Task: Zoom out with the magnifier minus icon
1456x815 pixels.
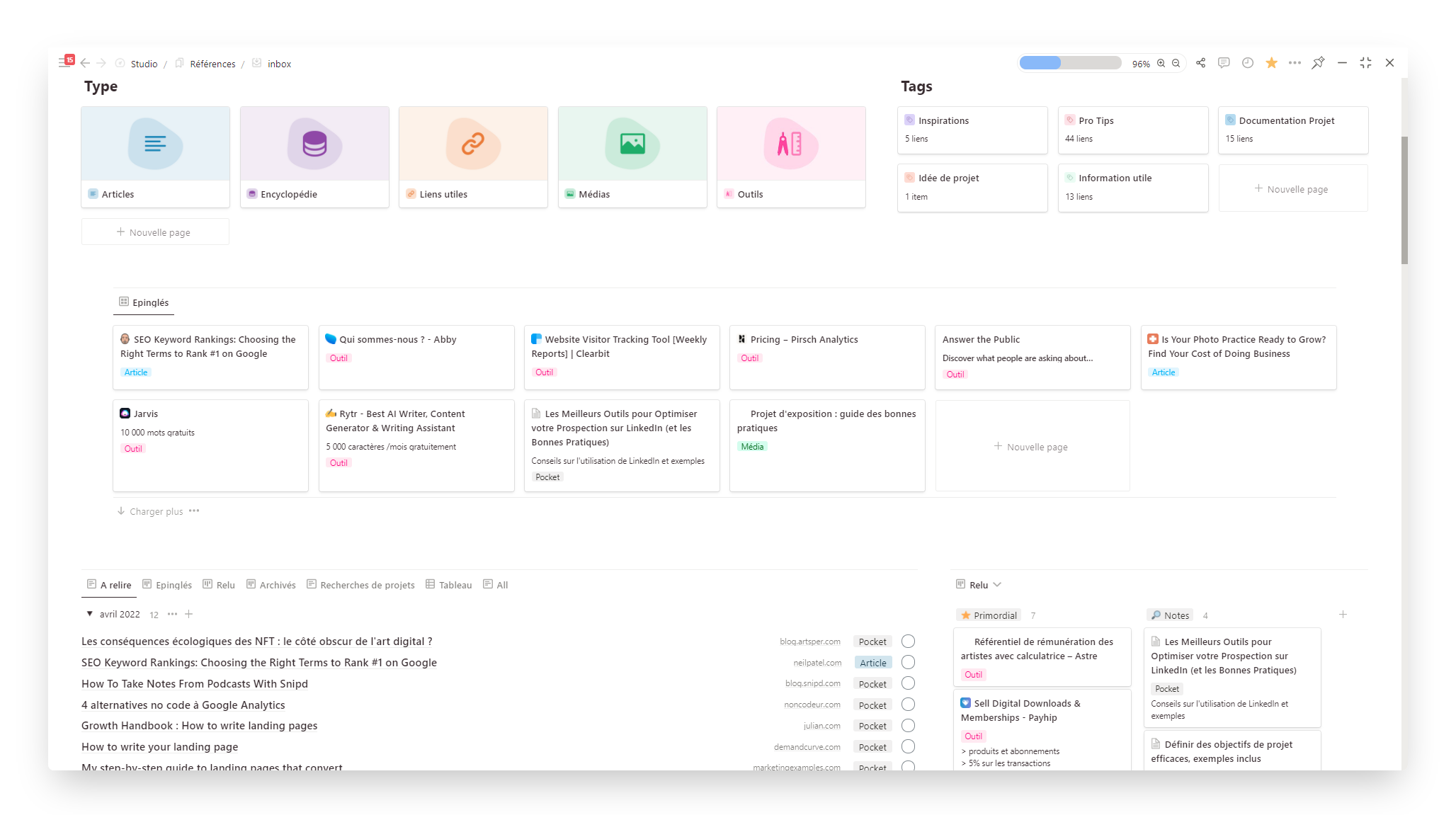Action: pyautogui.click(x=1176, y=63)
